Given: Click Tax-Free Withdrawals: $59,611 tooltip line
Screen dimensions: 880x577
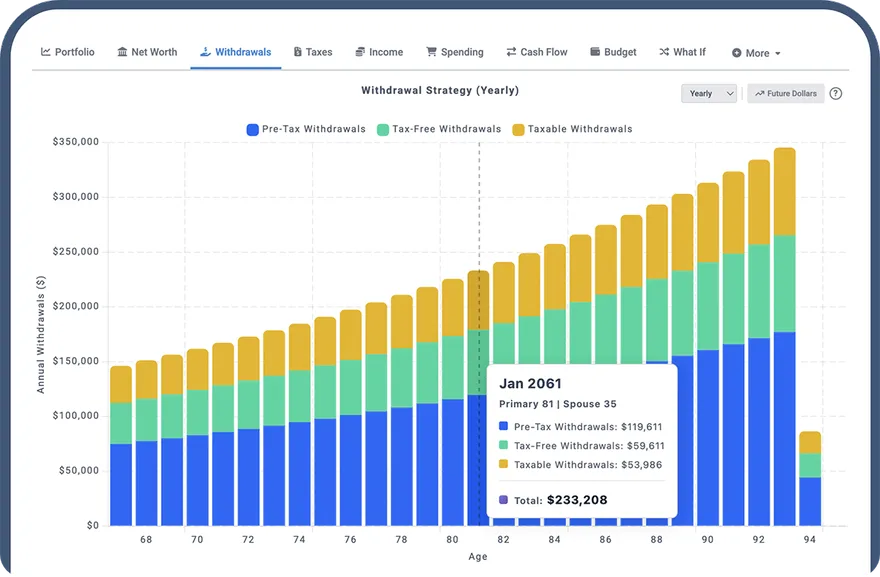Looking at the screenshot, I should coord(581,446).
